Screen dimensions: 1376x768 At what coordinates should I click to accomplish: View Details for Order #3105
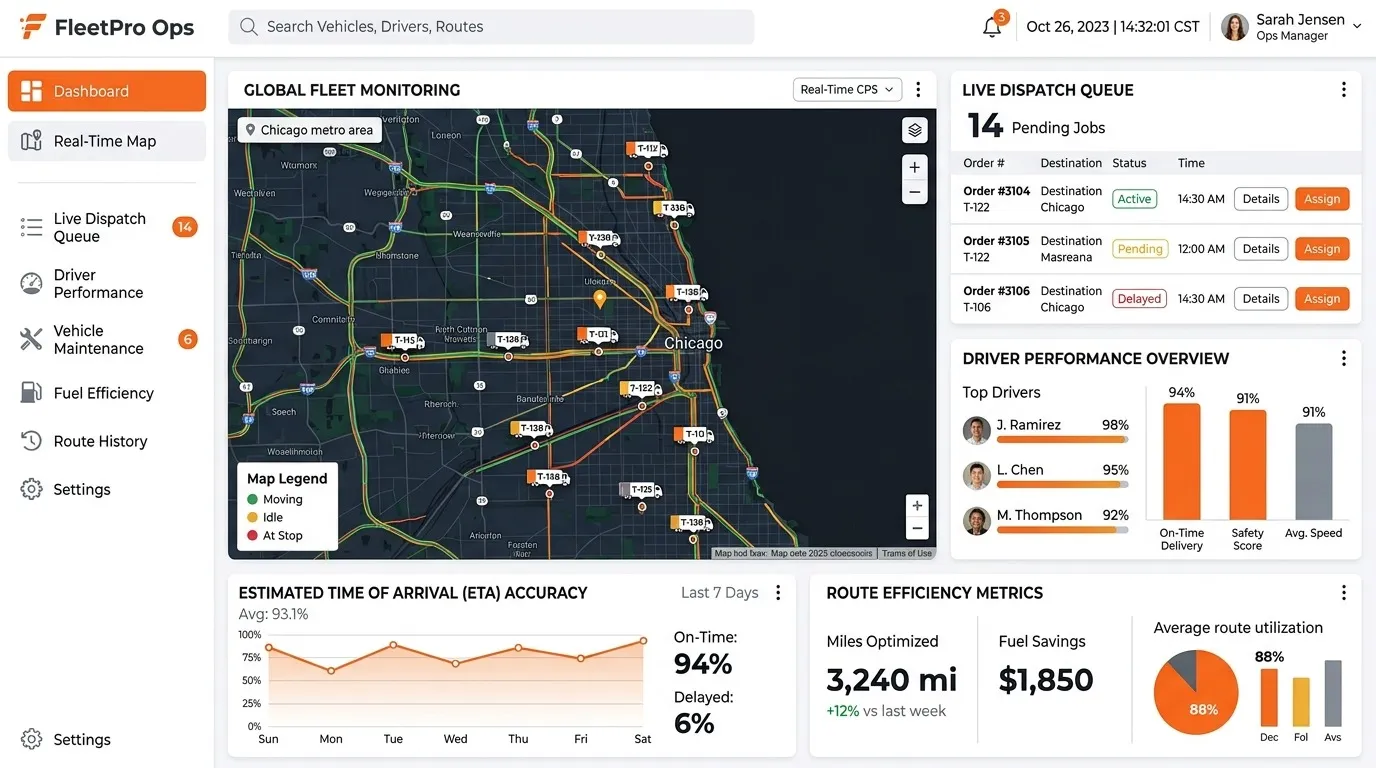pos(1261,249)
